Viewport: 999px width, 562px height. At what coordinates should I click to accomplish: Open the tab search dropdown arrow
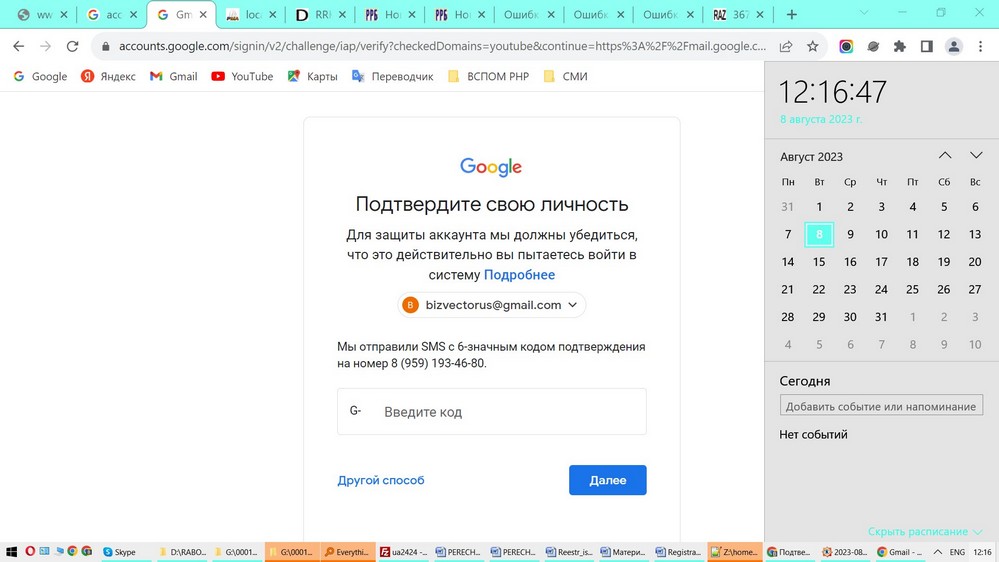click(x=863, y=13)
